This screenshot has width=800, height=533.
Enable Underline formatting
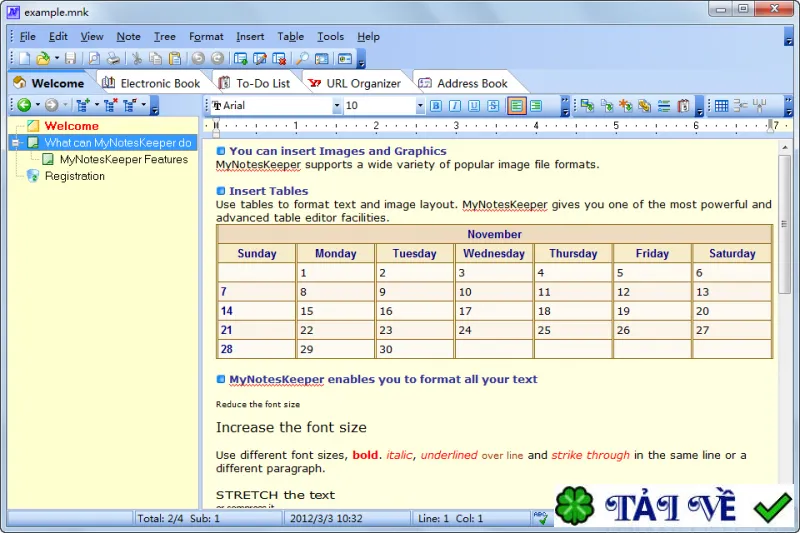point(474,106)
